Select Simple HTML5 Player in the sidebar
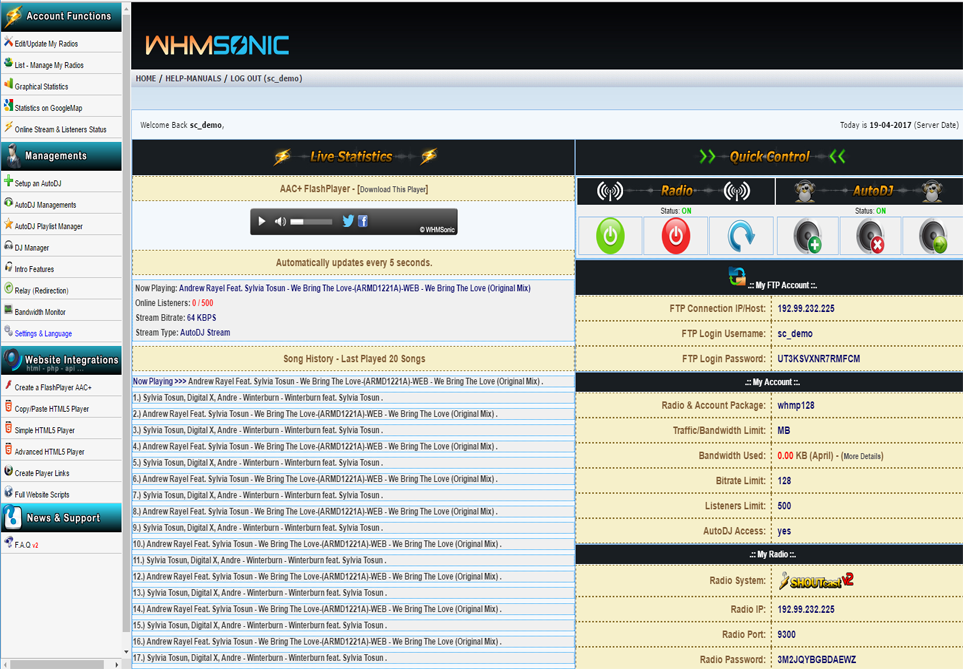The width and height of the screenshot is (963, 669). (x=45, y=431)
